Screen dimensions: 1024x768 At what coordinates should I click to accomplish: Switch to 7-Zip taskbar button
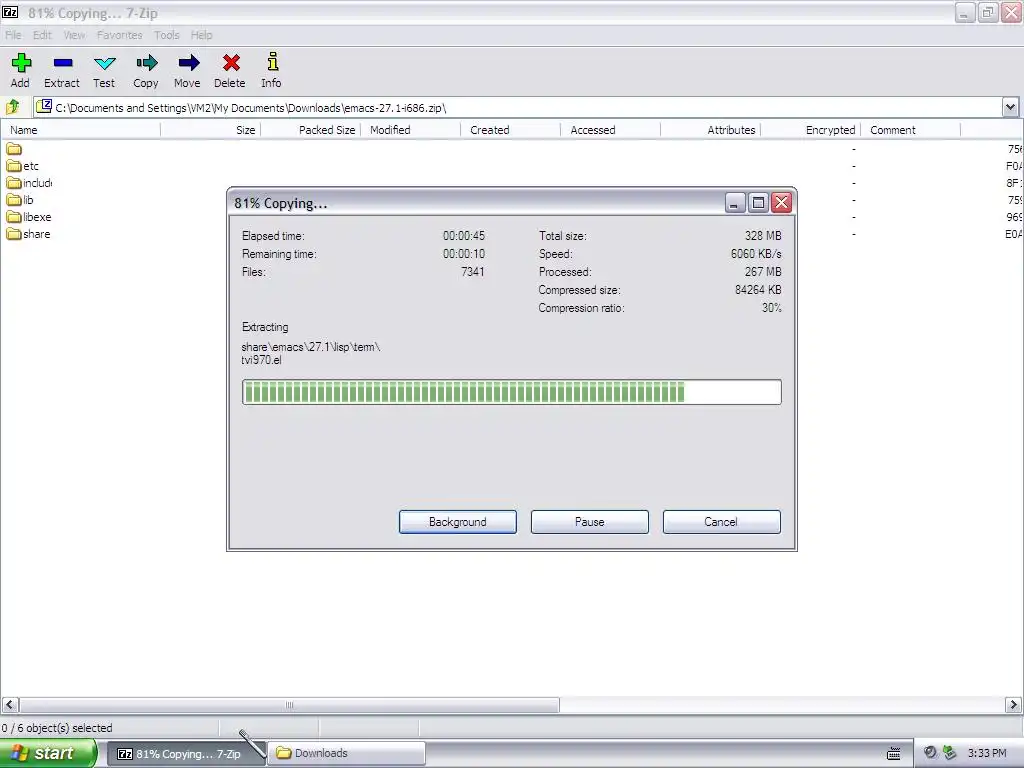(186, 754)
